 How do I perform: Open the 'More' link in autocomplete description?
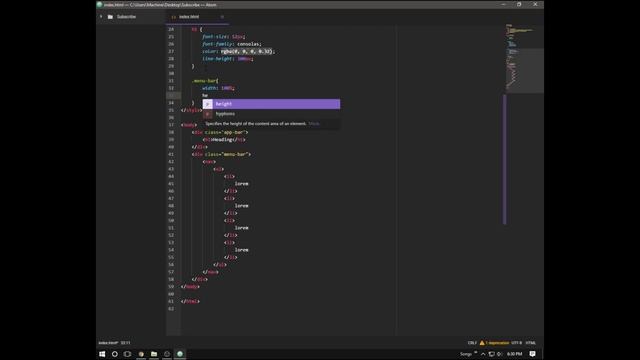314,124
